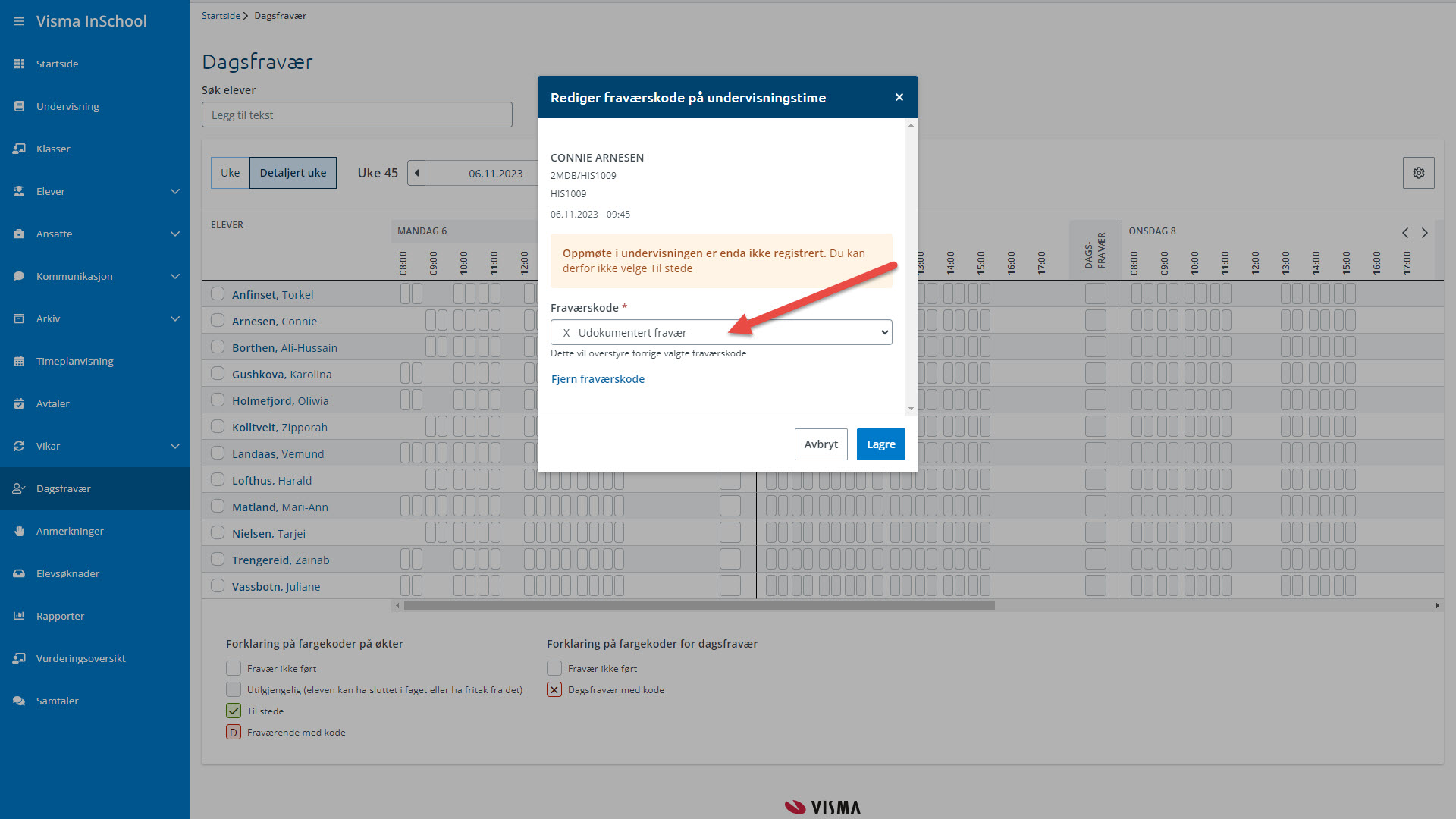Open the Fraværskode dropdown
Image resolution: width=1456 pixels, height=819 pixels.
point(721,332)
